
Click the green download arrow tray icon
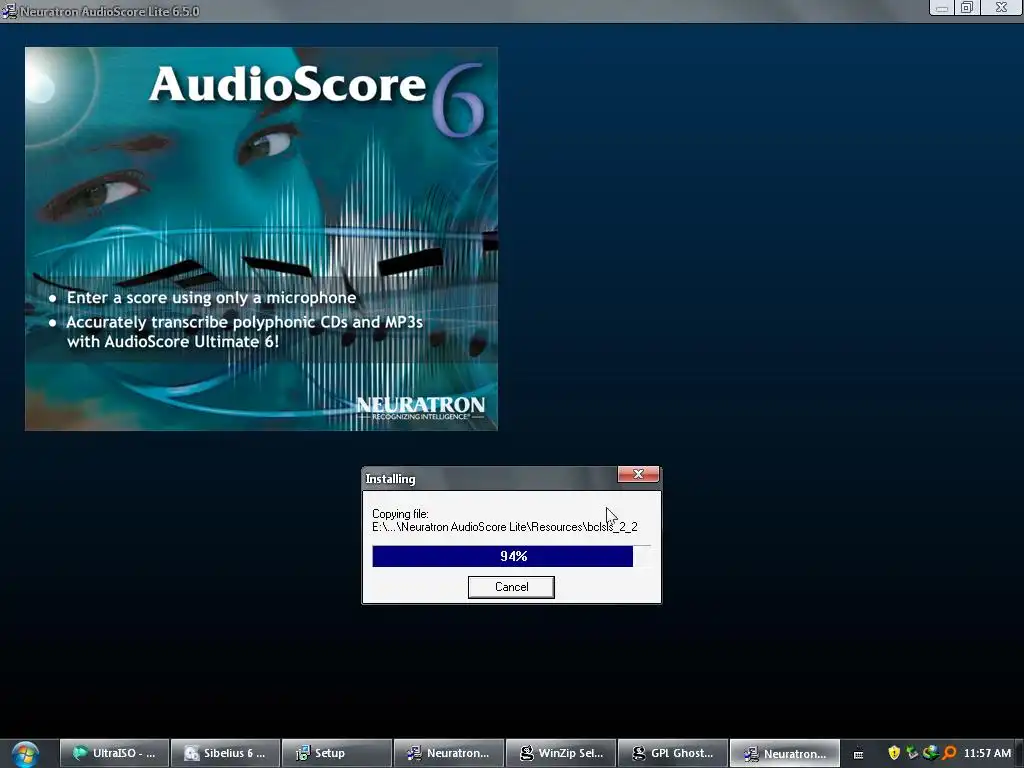coord(912,753)
